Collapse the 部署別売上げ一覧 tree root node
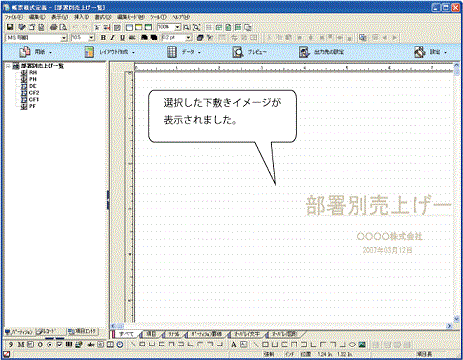This screenshot has width=463, height=360. (x=8, y=66)
